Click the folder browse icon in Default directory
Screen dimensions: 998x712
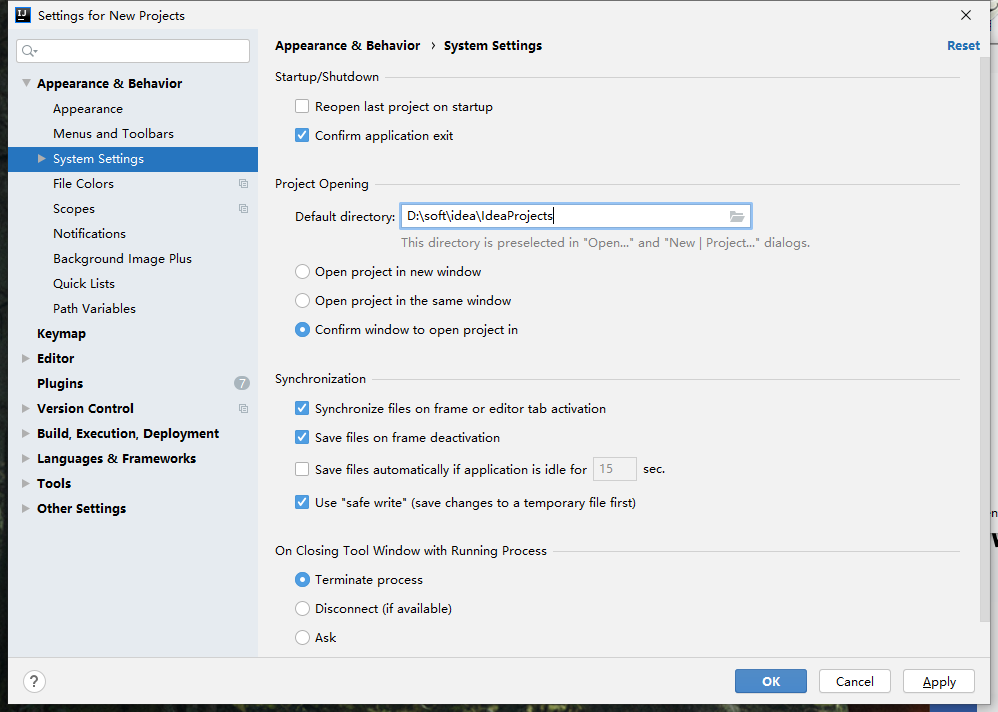pos(737,216)
